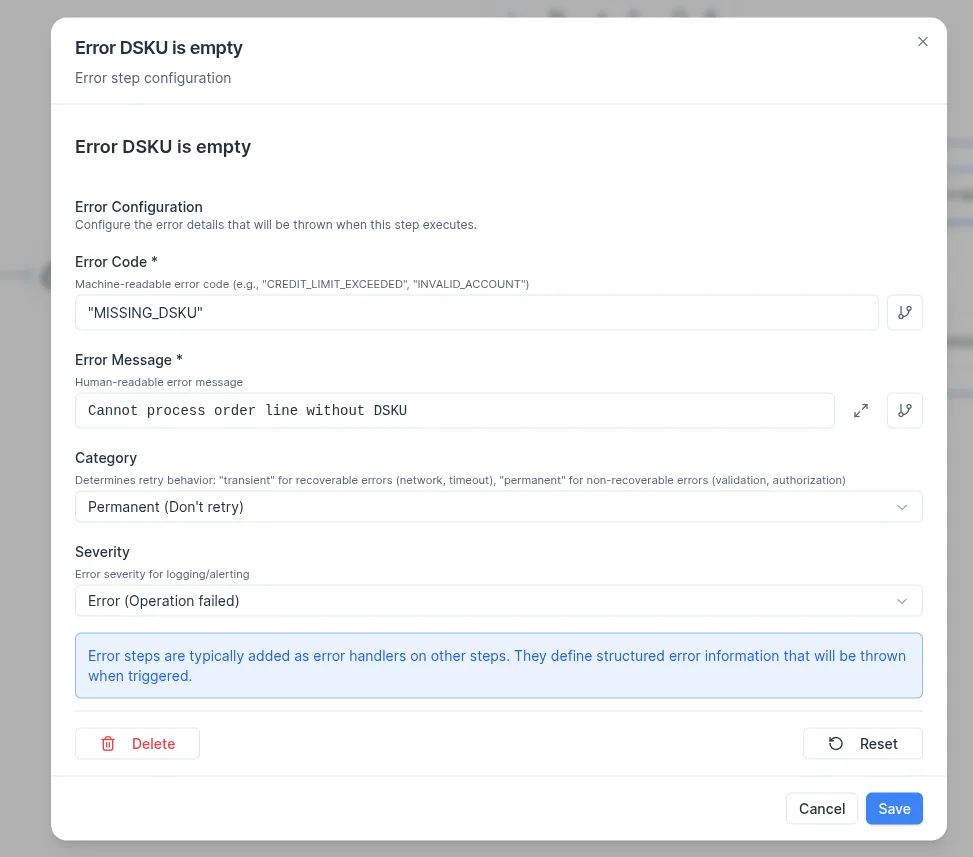
Task: Click branch icon next to Error Message
Action: tap(904, 410)
